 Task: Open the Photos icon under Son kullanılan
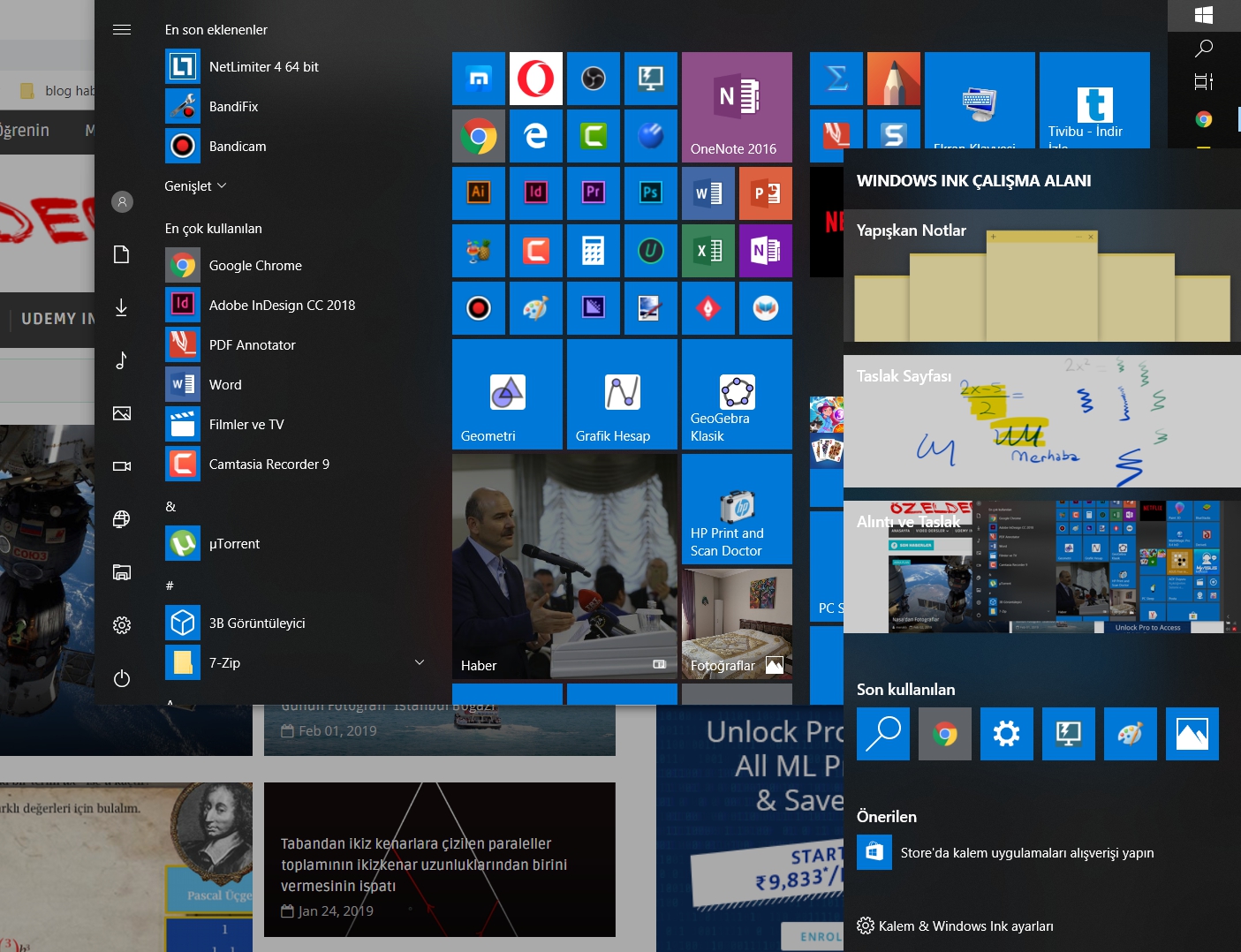(1192, 734)
